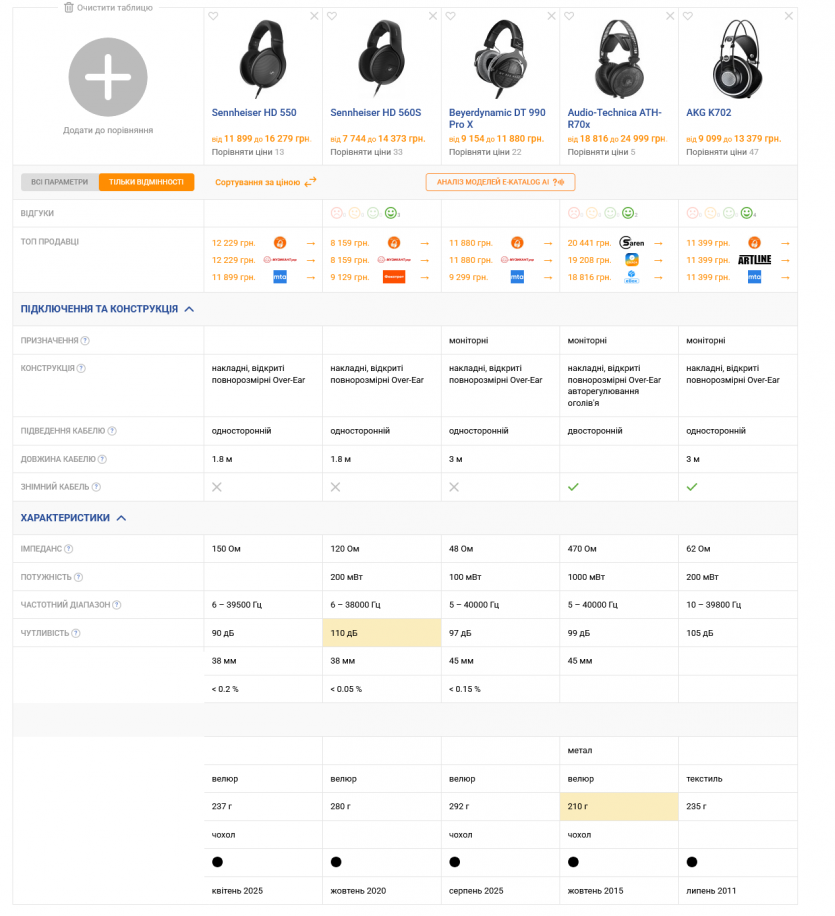This screenshot has width=835, height=916.
Task: Toggle the heart on Beyerdynamic DT 990 Pro X
Action: 451,16
